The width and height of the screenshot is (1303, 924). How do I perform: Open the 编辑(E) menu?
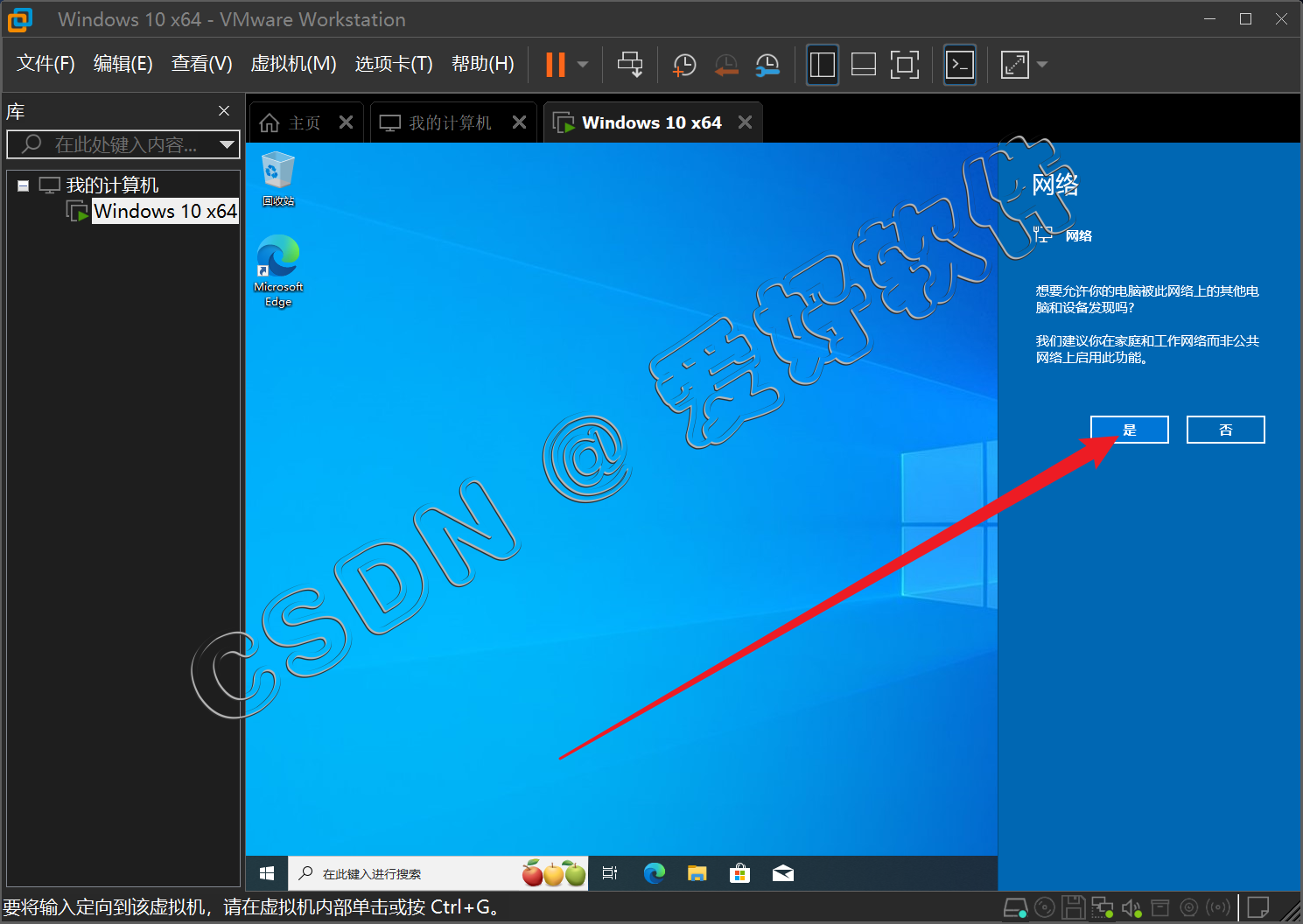coord(123,64)
